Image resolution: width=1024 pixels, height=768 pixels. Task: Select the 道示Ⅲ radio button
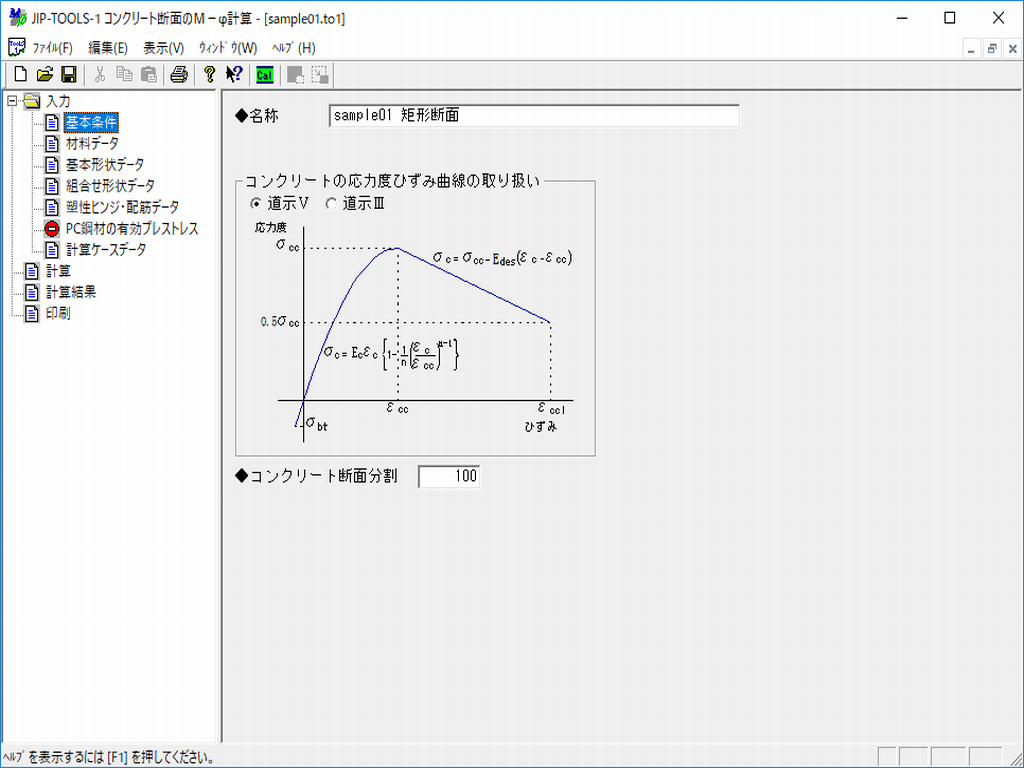(331, 203)
